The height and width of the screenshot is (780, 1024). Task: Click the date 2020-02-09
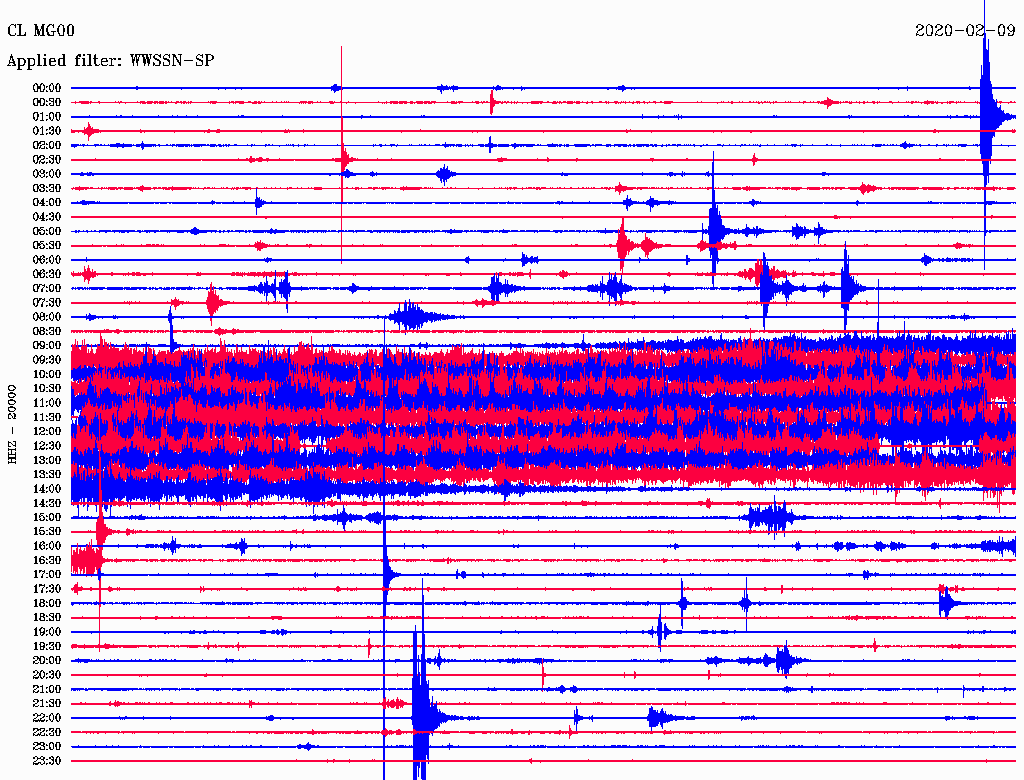tap(965, 31)
